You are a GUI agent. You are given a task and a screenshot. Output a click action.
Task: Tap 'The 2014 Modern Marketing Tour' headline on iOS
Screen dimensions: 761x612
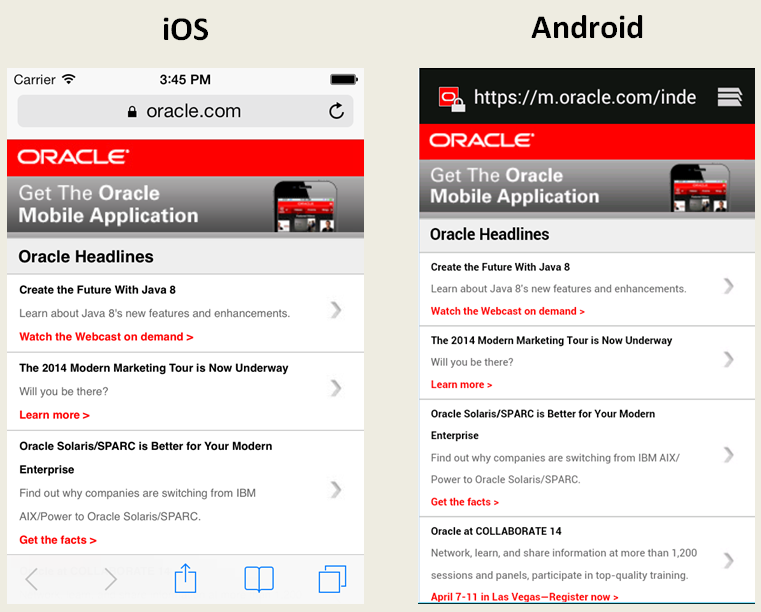click(154, 368)
